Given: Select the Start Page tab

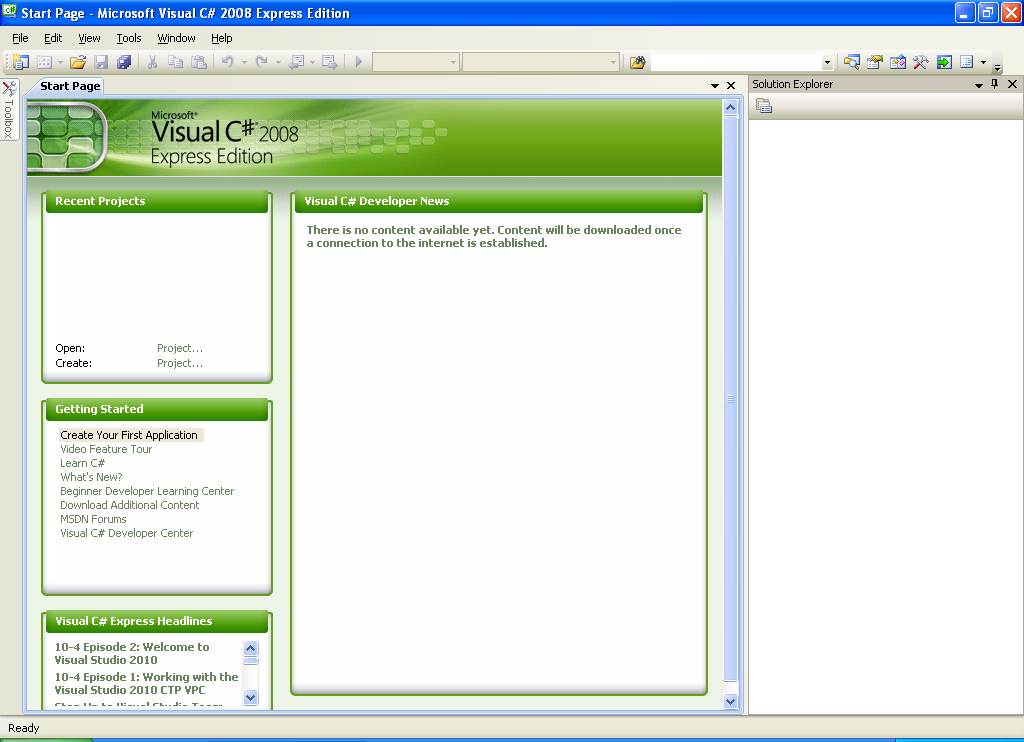Looking at the screenshot, I should click(x=70, y=86).
